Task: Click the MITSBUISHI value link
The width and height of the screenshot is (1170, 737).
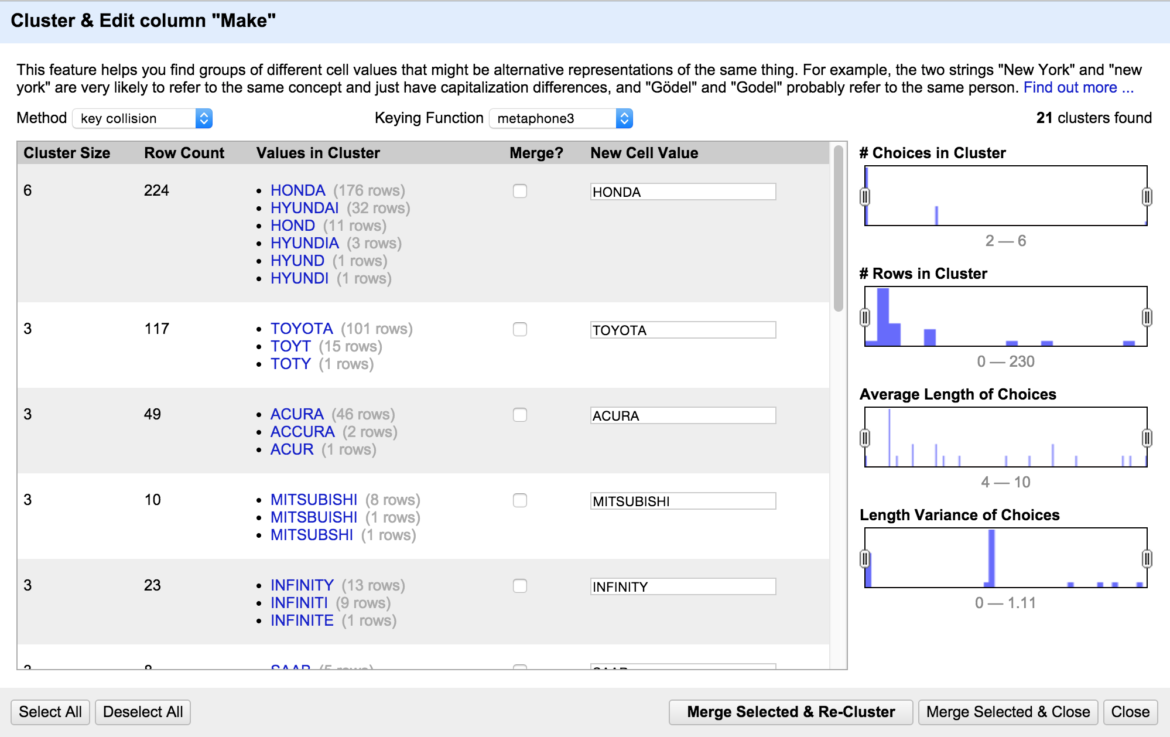Action: tap(313, 517)
